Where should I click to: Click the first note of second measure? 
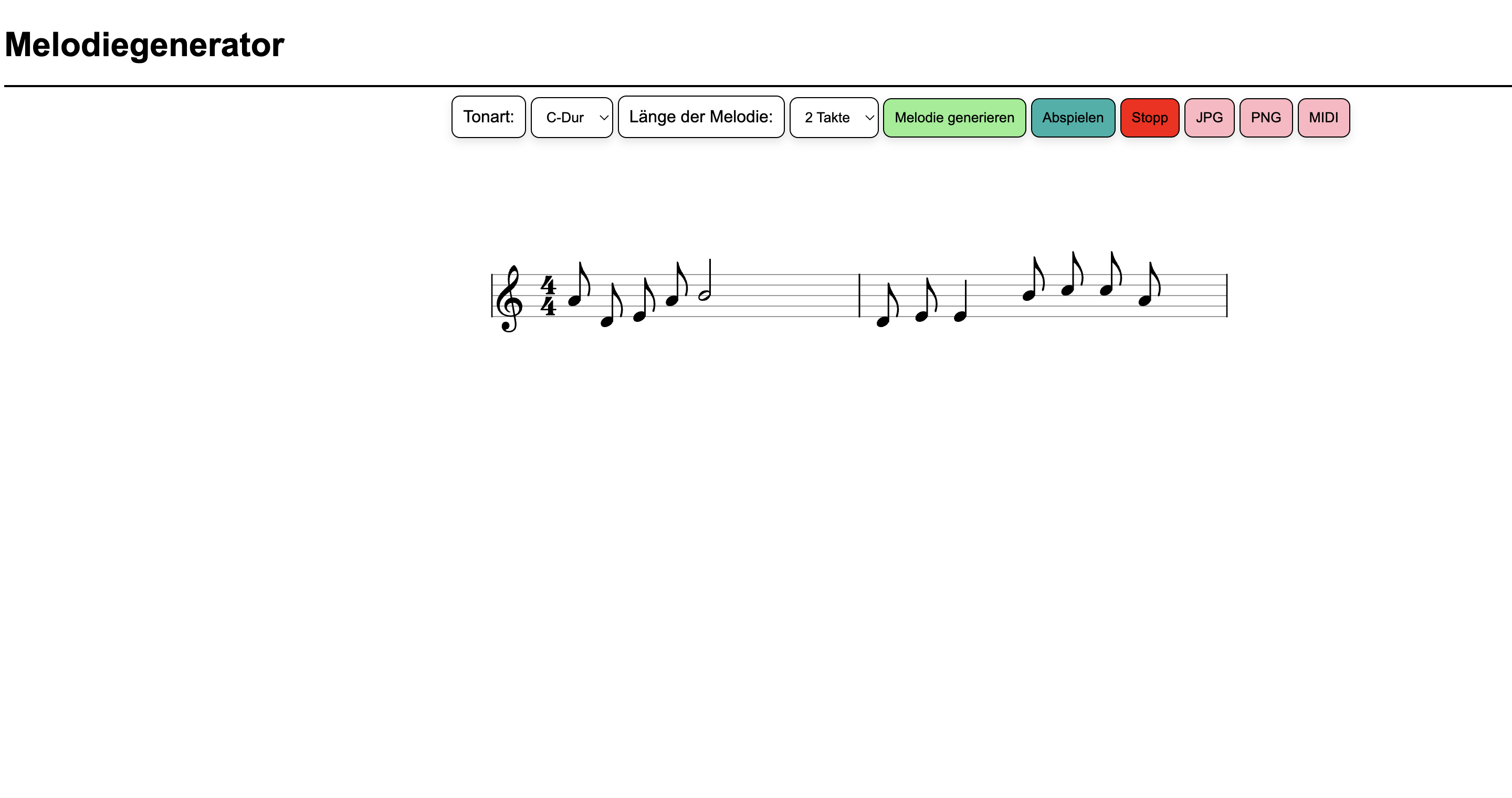point(887,305)
